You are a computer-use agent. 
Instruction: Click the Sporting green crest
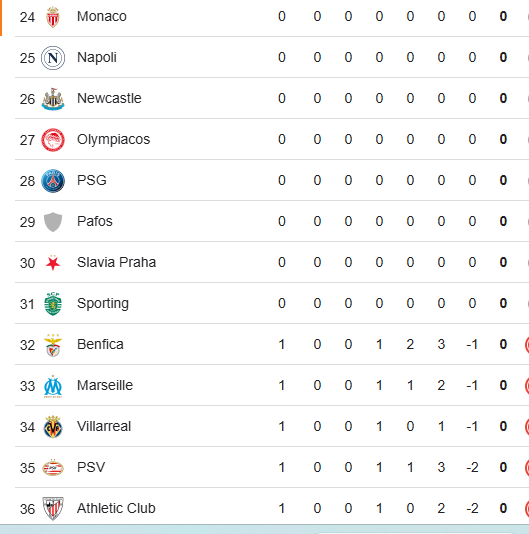pos(53,304)
